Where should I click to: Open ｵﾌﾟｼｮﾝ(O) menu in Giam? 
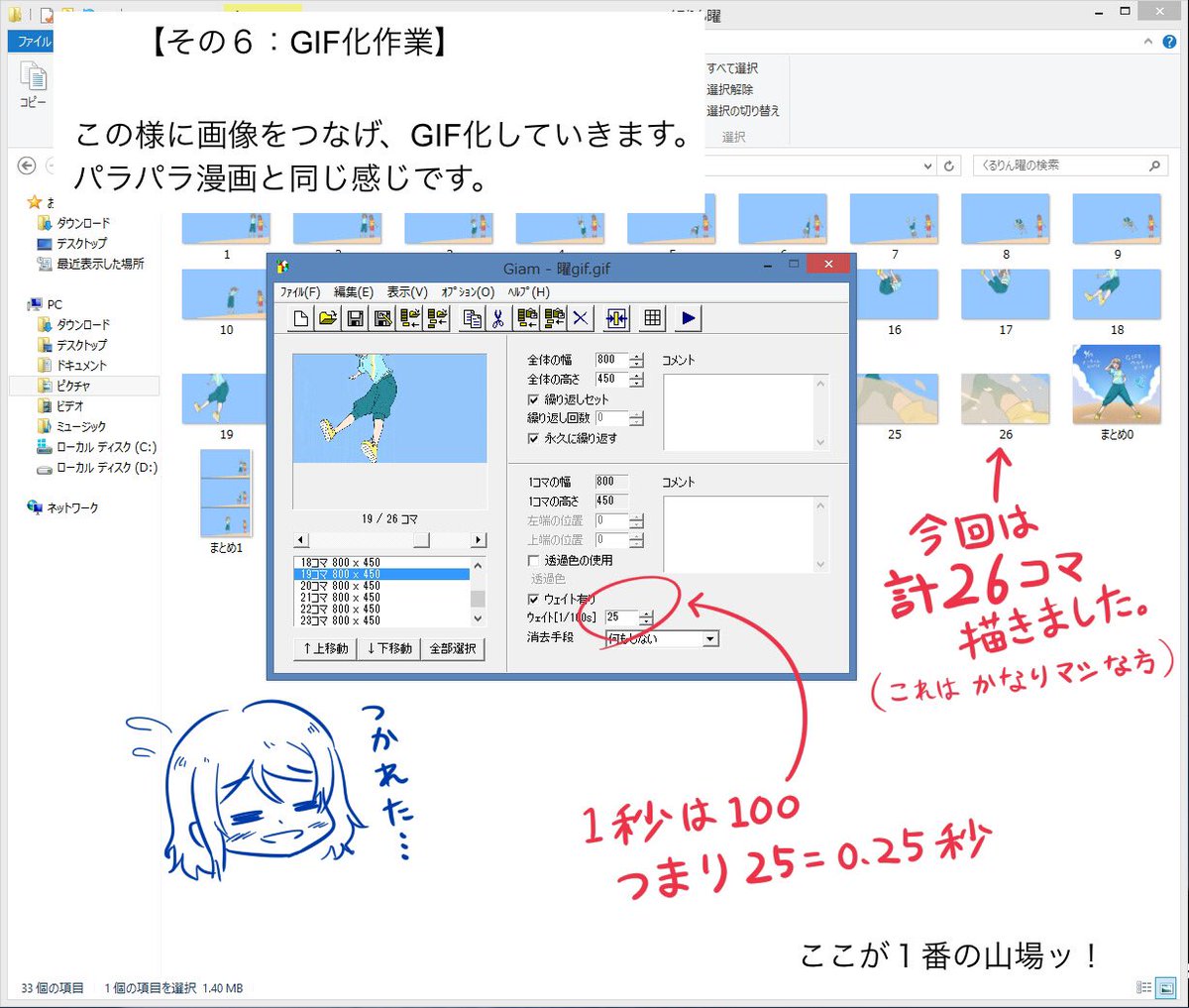[468, 292]
